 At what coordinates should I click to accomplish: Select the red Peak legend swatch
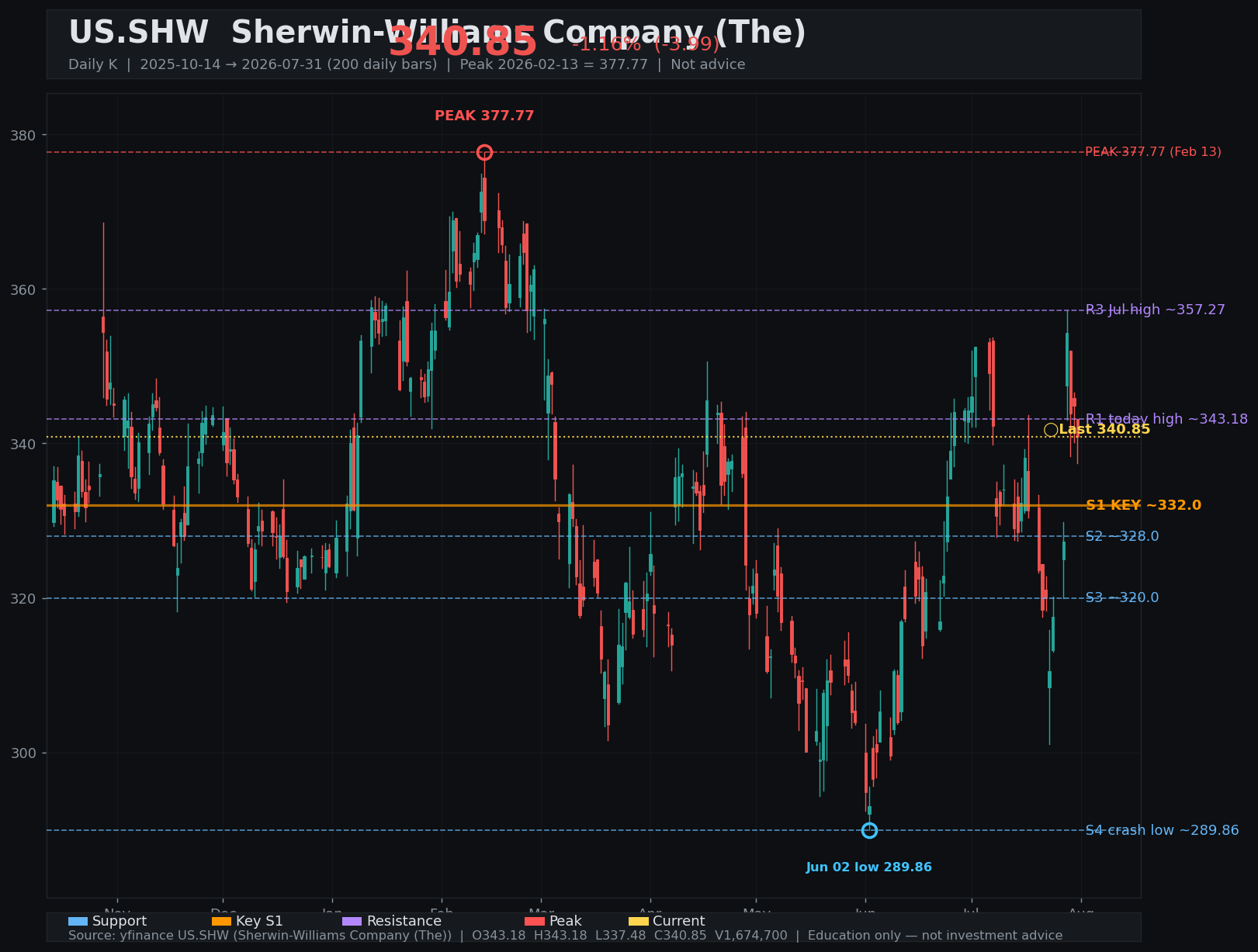click(535, 922)
